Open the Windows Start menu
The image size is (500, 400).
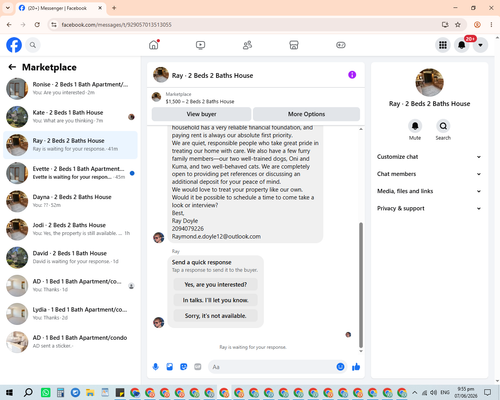pos(9,392)
